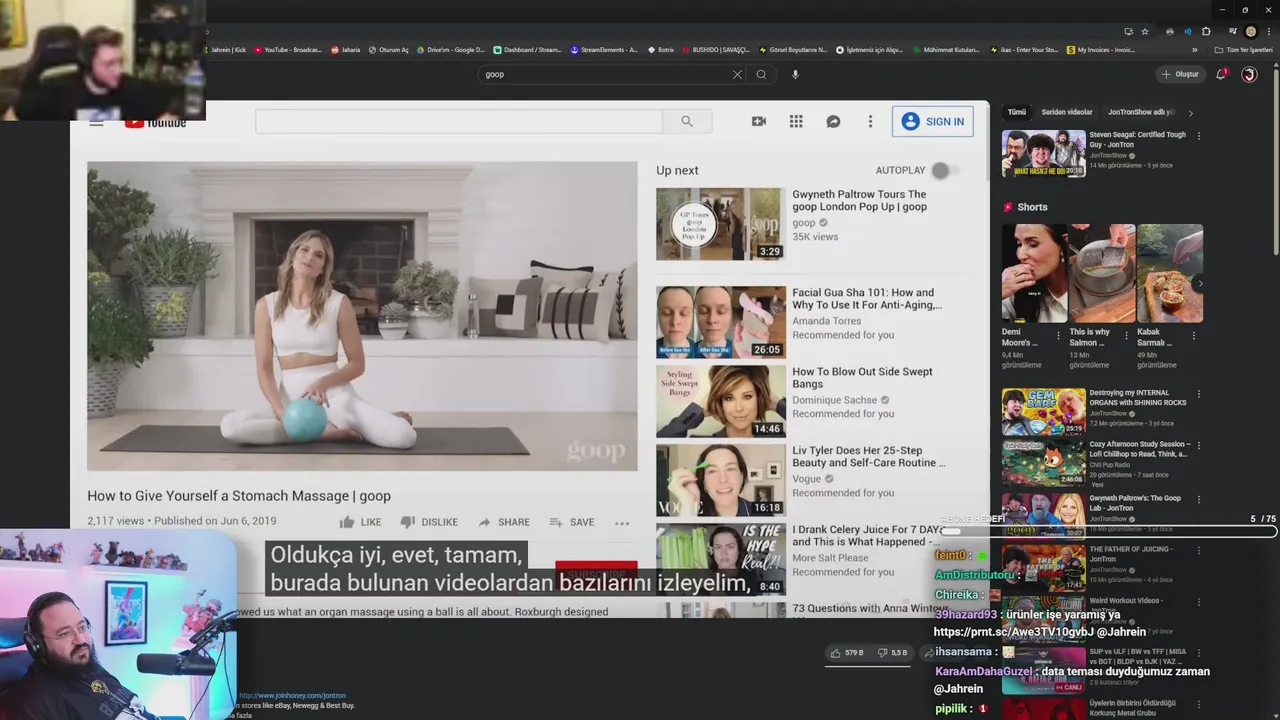Click the SIGN IN button
This screenshot has height=720, width=1280.
click(933, 121)
